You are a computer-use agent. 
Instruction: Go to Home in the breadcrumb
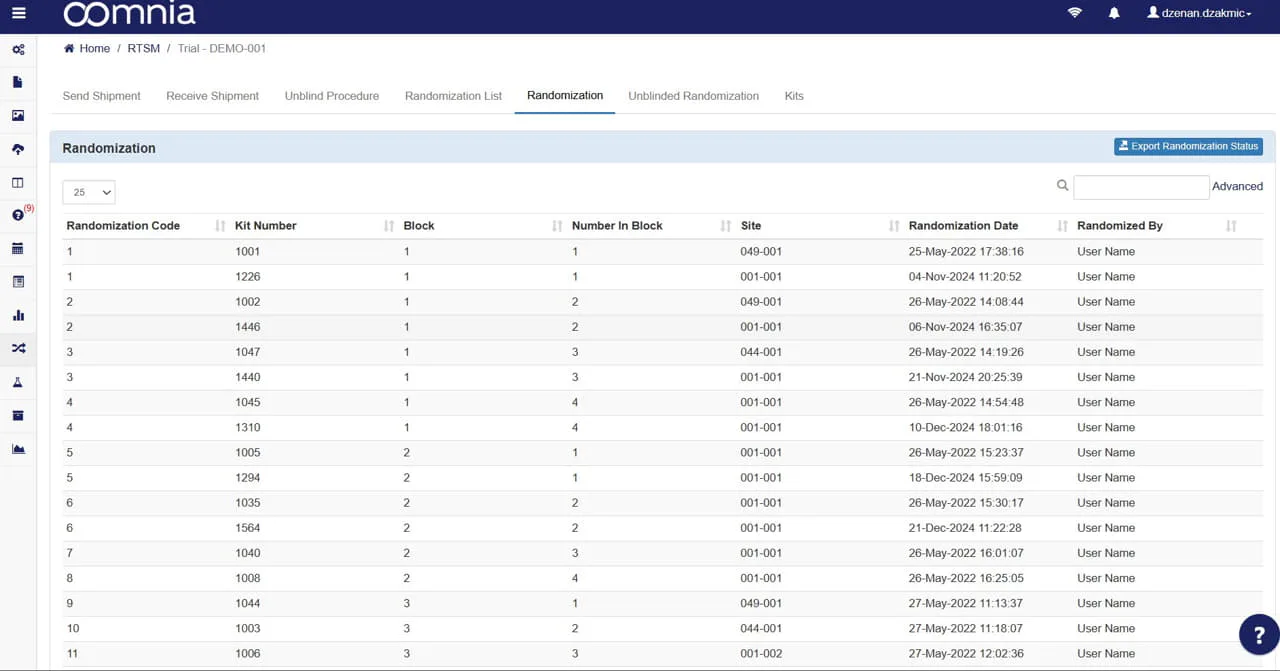tap(87, 48)
